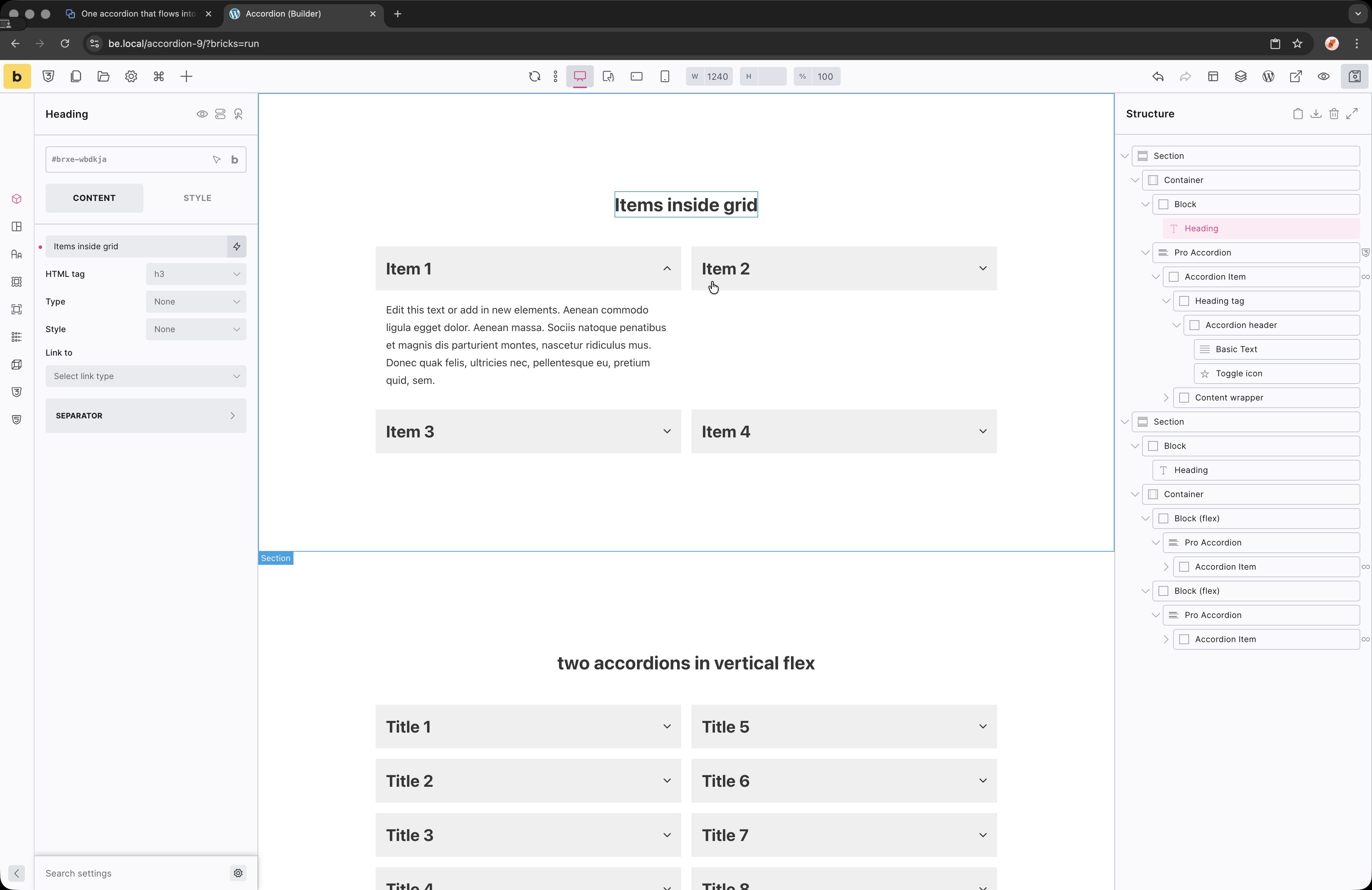Click the redo arrow icon
The image size is (1372, 890).
pos(1185,77)
